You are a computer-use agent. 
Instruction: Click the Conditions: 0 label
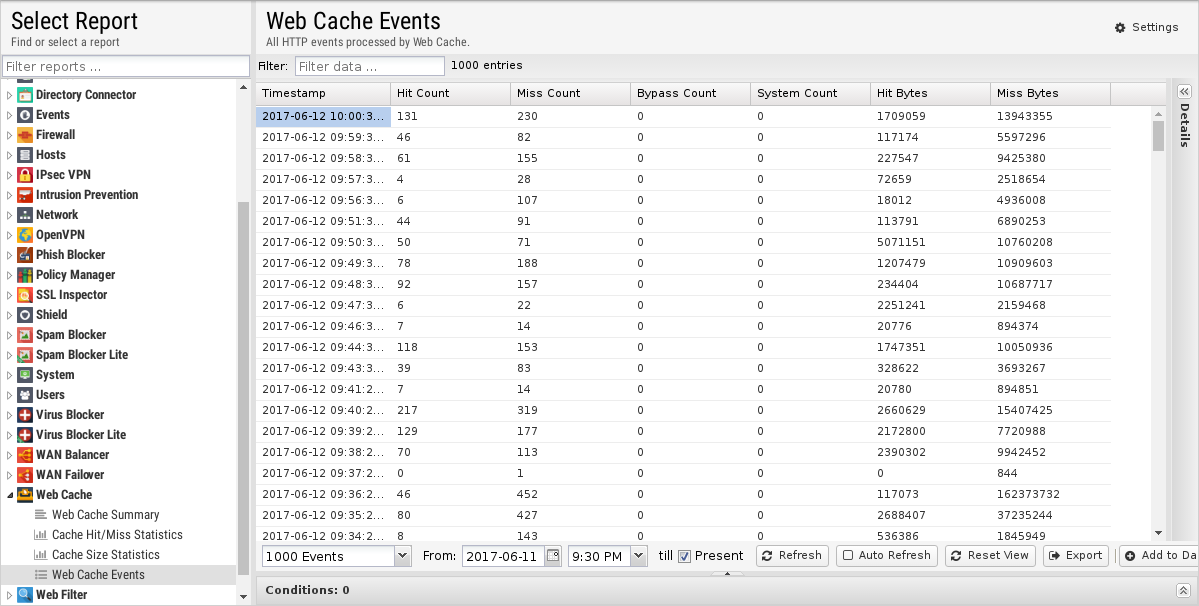click(x=307, y=590)
